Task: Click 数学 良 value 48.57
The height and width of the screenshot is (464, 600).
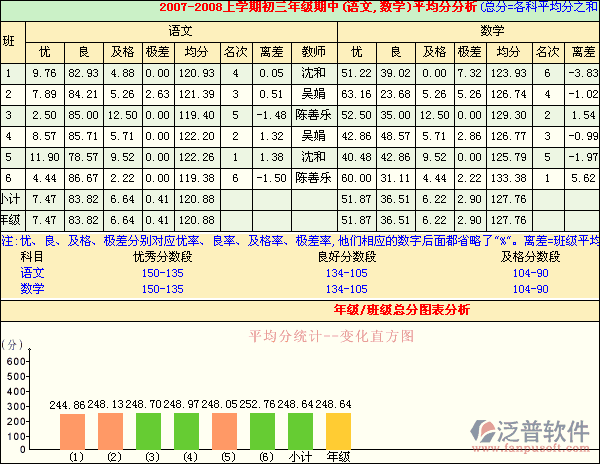Action: (x=395, y=136)
